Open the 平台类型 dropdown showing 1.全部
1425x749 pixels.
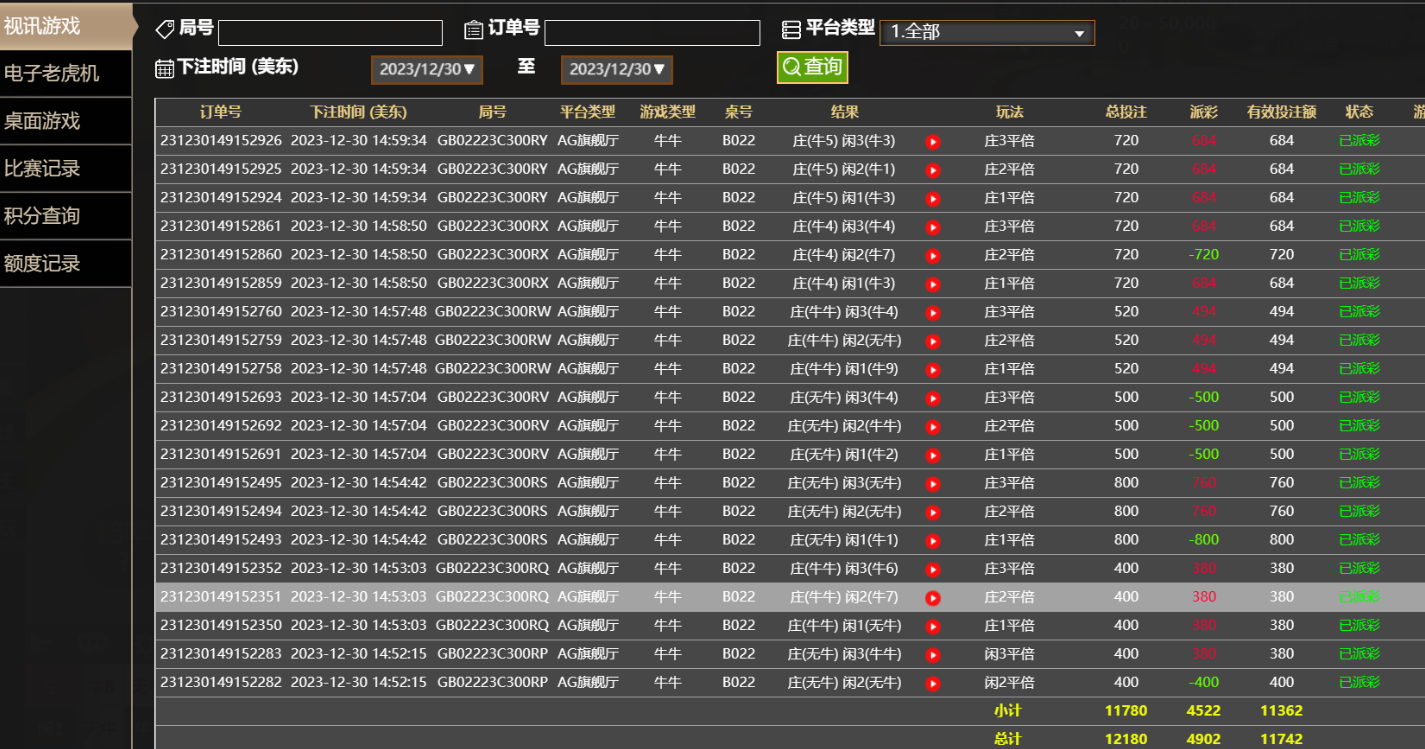(x=986, y=33)
